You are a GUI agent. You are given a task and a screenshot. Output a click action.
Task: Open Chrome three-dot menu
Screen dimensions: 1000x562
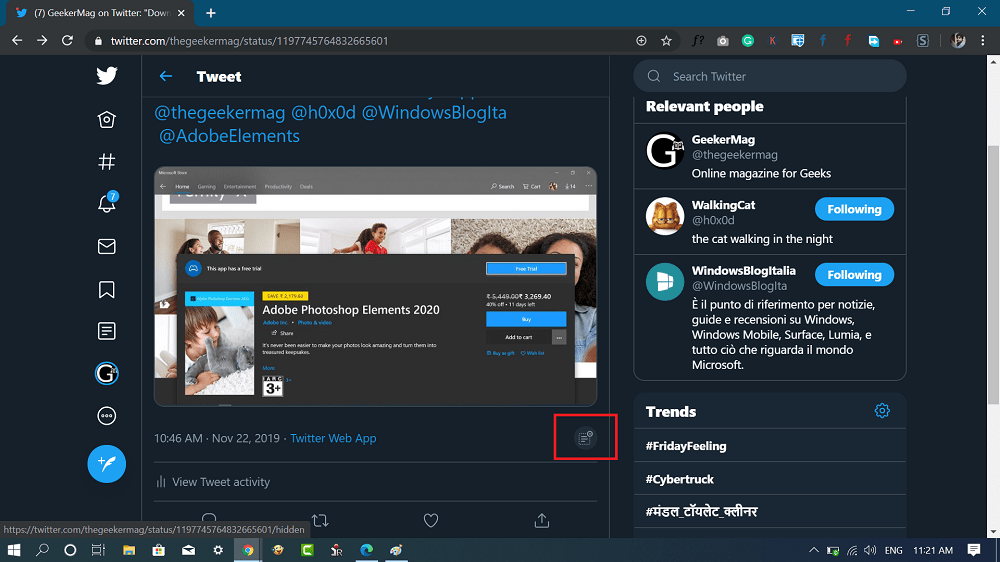(x=983, y=41)
